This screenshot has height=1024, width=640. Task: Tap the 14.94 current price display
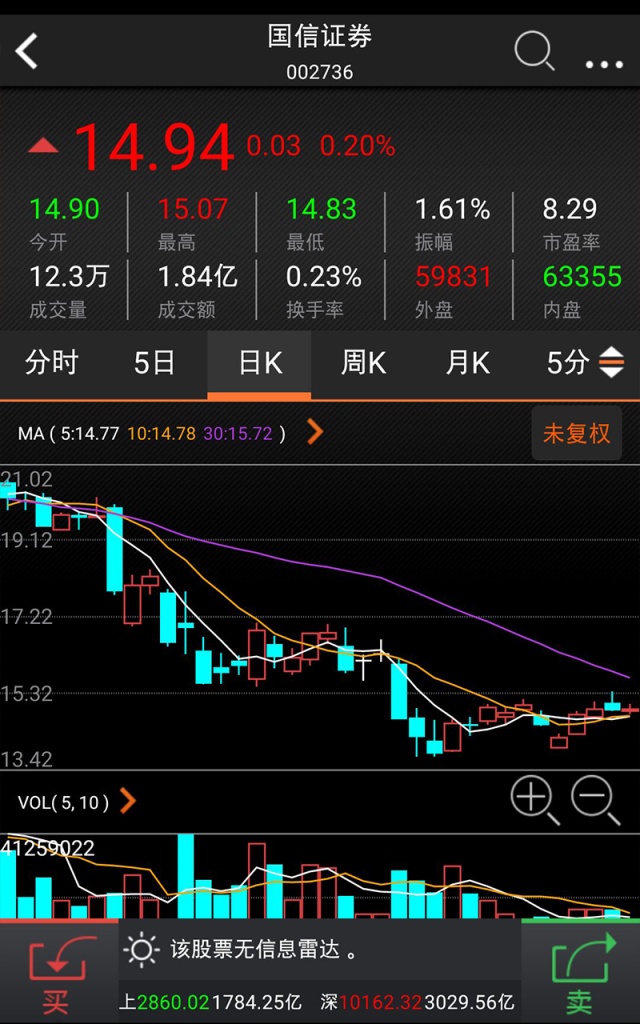point(154,147)
